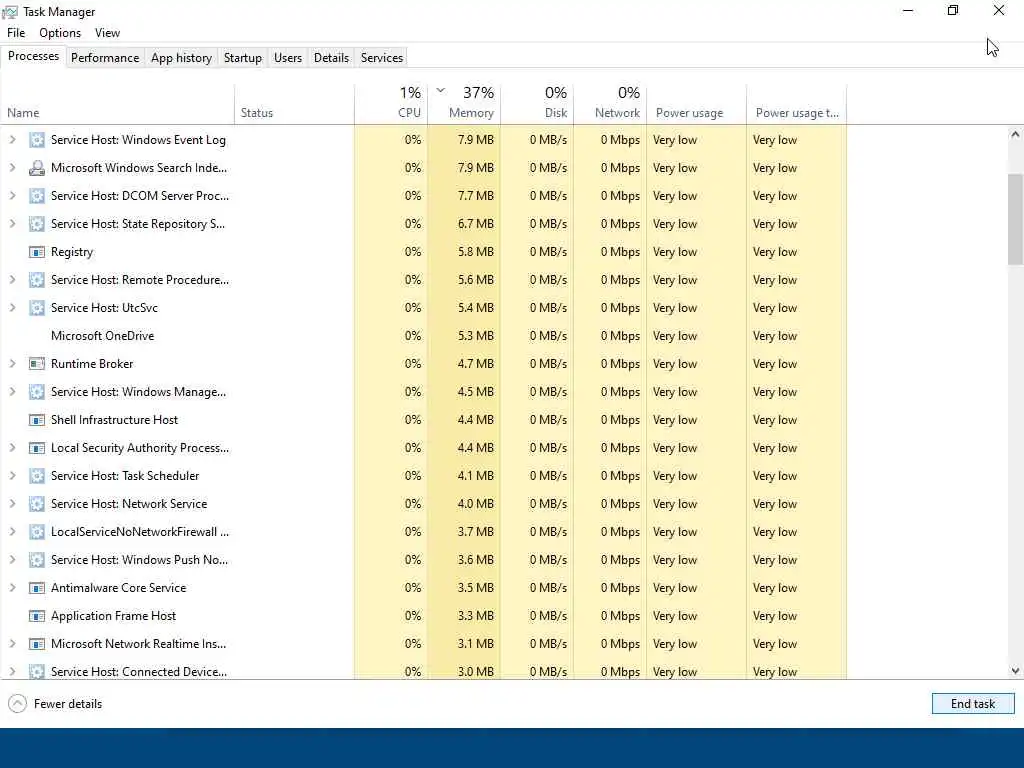This screenshot has width=1024, height=768.
Task: Select the Registry process name
Action: coord(72,252)
